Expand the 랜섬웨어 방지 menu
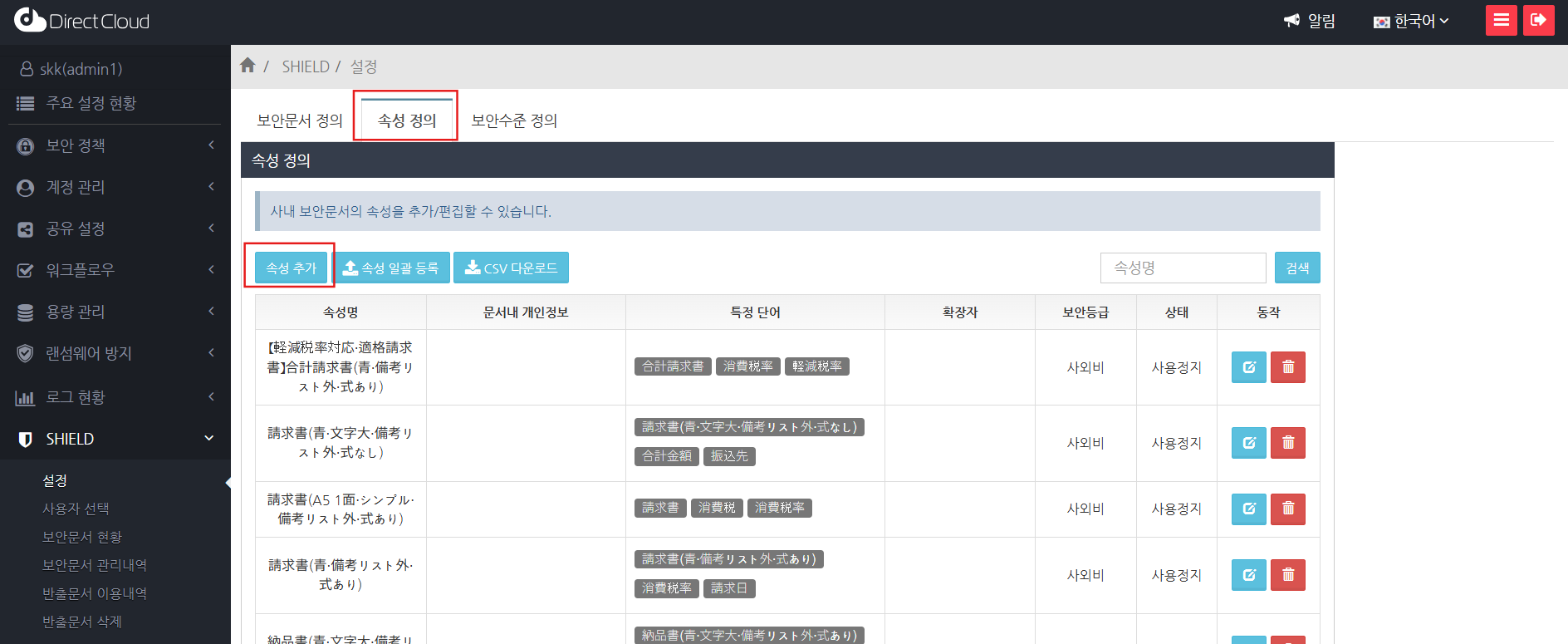This screenshot has width=1568, height=644. click(x=115, y=353)
